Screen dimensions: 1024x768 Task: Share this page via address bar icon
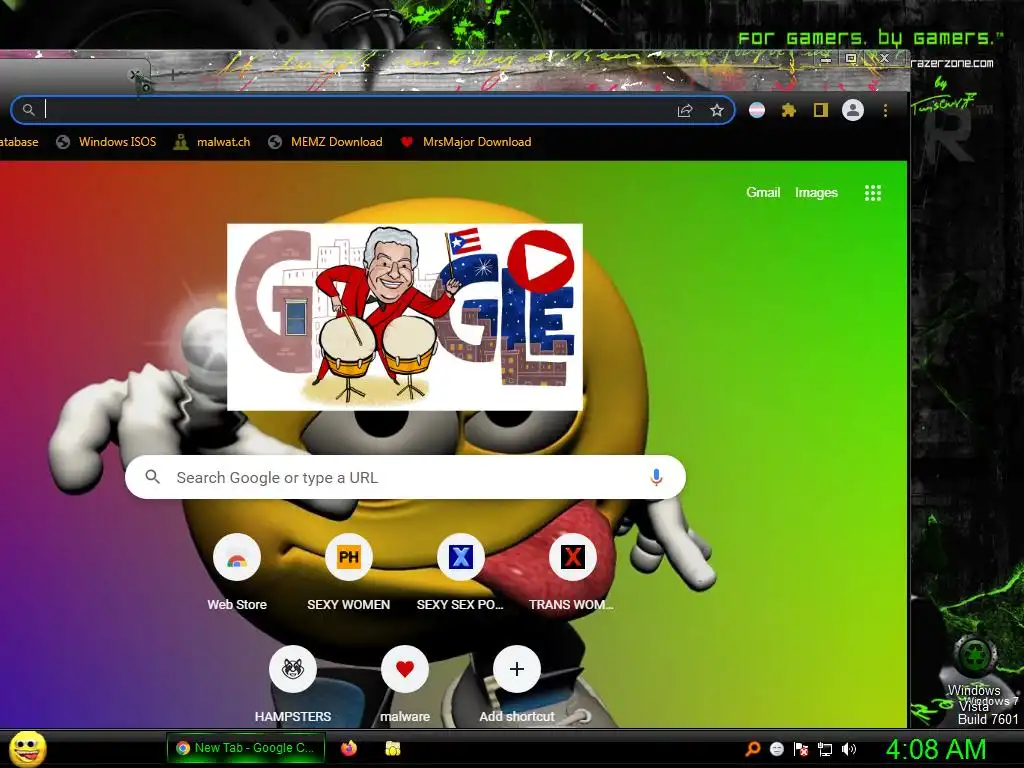click(x=684, y=110)
